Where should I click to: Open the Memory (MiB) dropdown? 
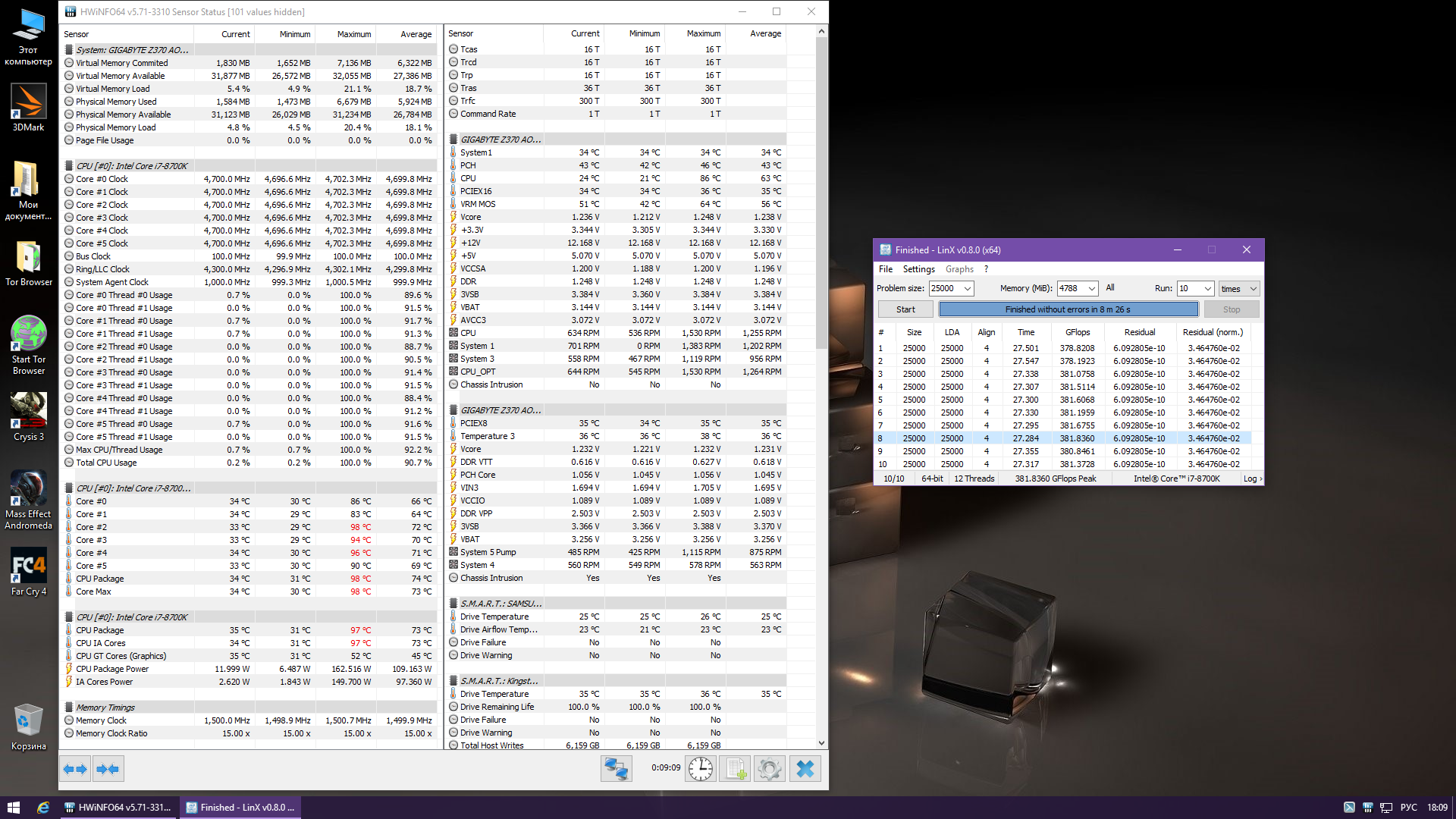[x=1091, y=289]
